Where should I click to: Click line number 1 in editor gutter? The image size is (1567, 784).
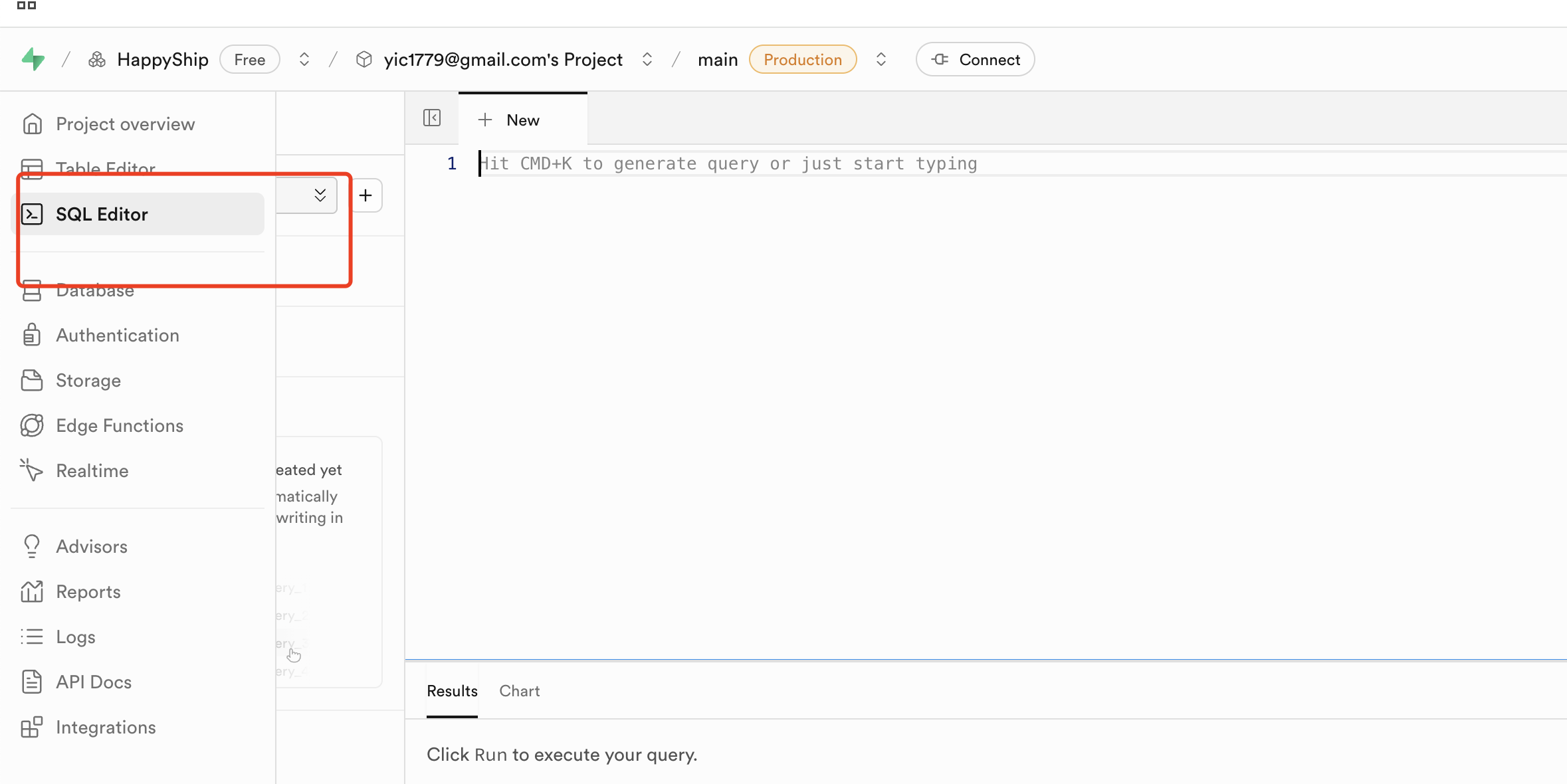coord(452,163)
